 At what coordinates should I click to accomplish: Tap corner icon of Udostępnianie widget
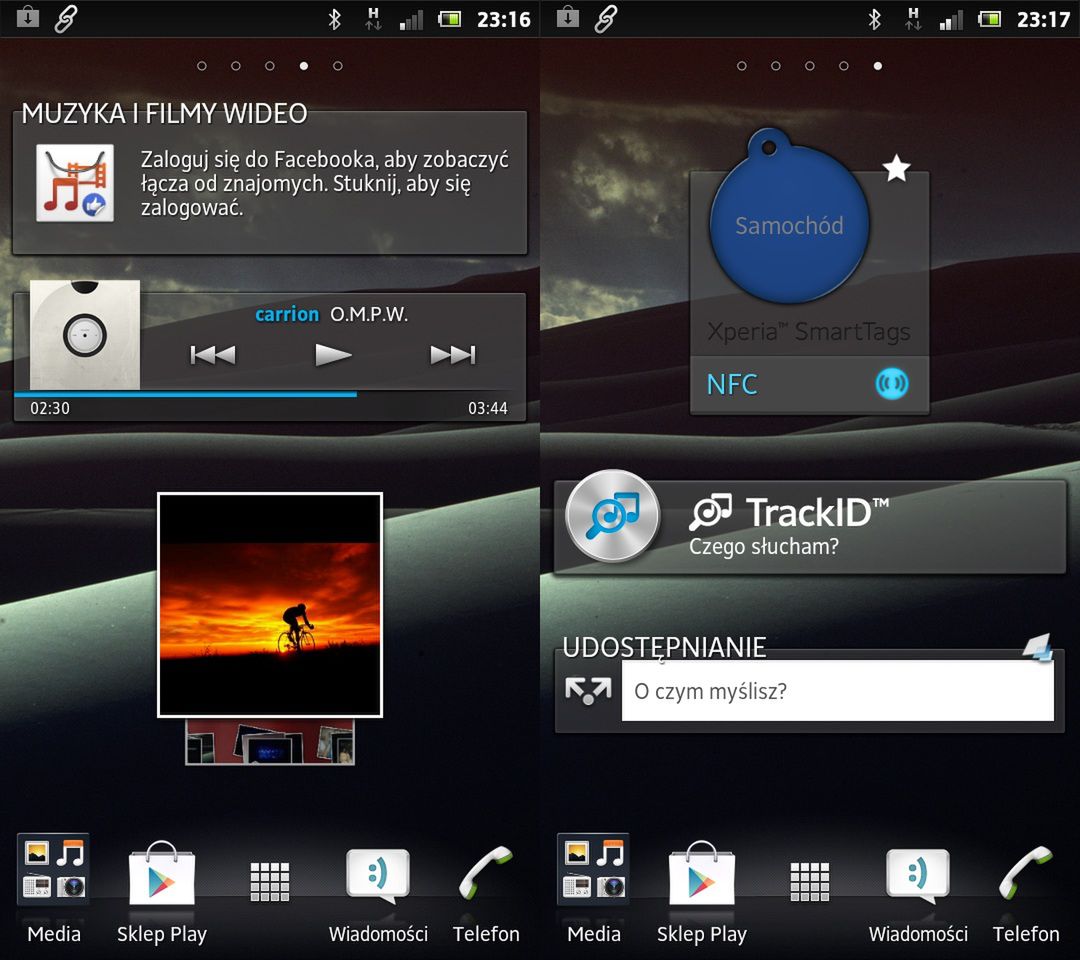click(x=1038, y=647)
